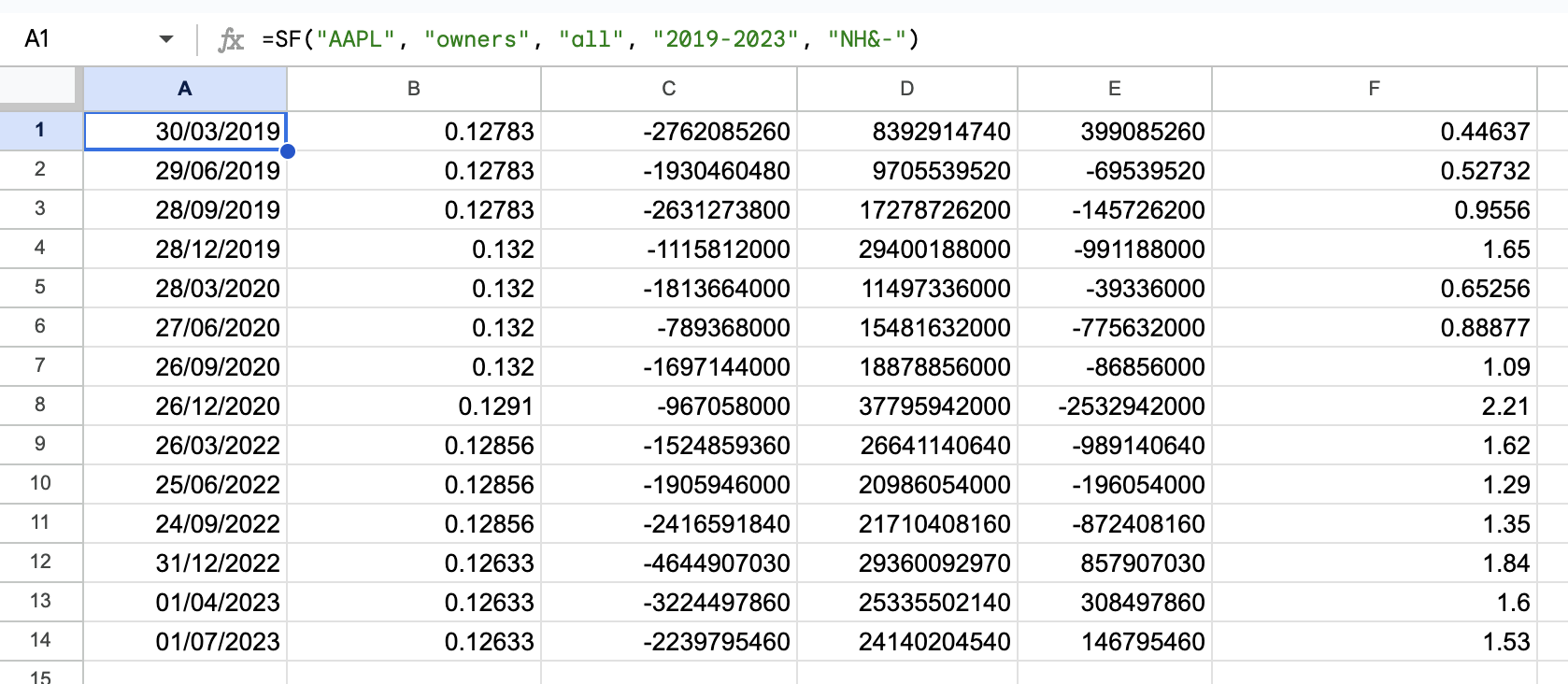1568x684 pixels.
Task: Click cell with date 25/06/2022
Action: (185, 484)
